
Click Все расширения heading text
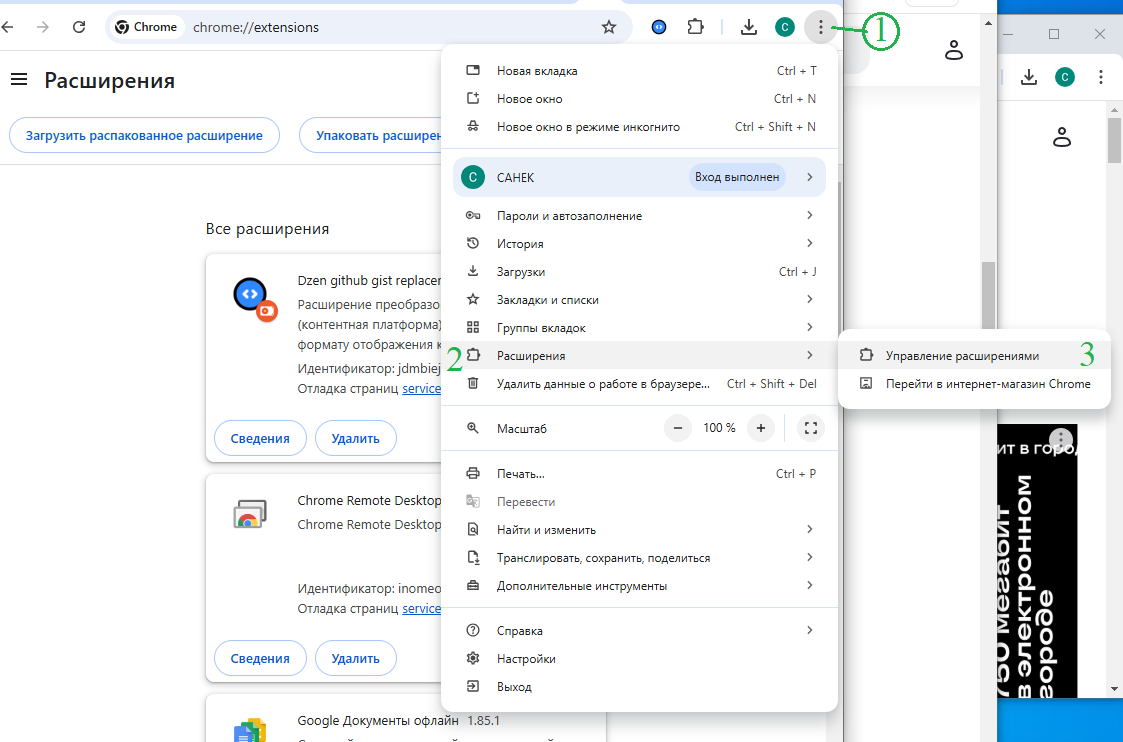click(267, 229)
